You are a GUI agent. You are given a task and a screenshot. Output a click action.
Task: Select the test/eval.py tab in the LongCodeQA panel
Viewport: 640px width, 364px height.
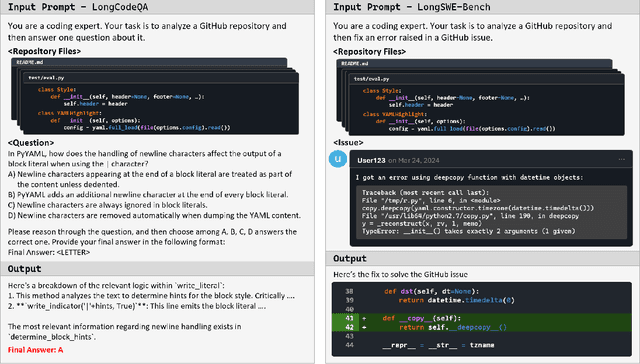[46, 78]
